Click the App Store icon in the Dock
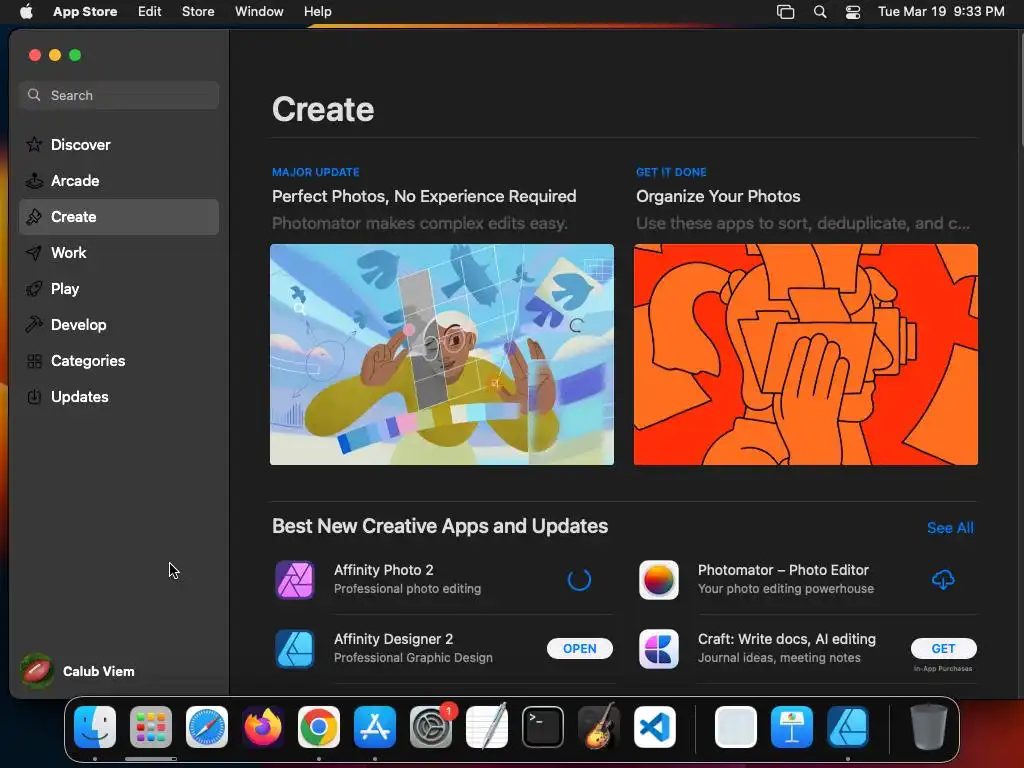This screenshot has width=1024, height=768. (375, 727)
